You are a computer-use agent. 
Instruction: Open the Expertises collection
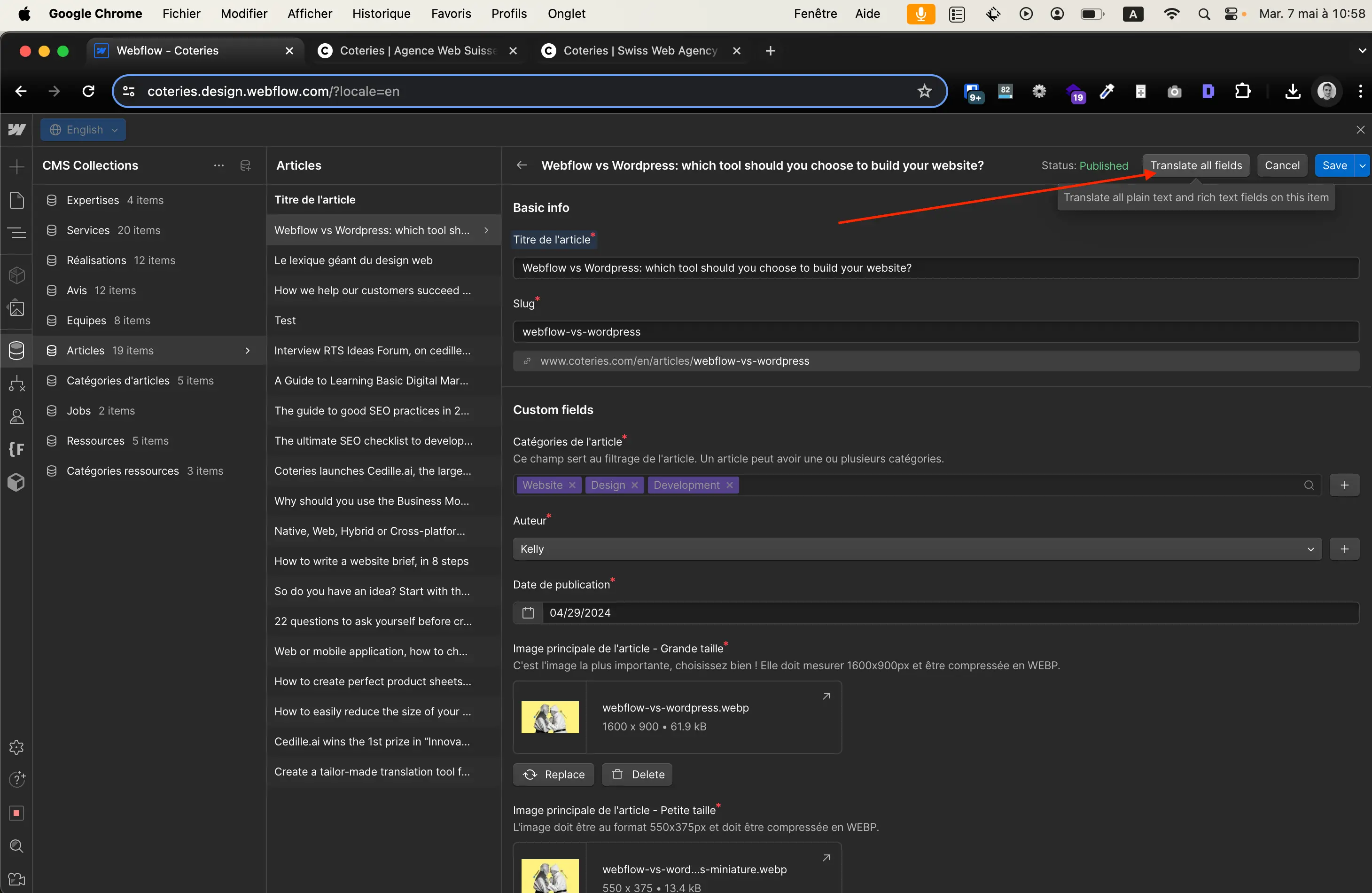point(149,200)
